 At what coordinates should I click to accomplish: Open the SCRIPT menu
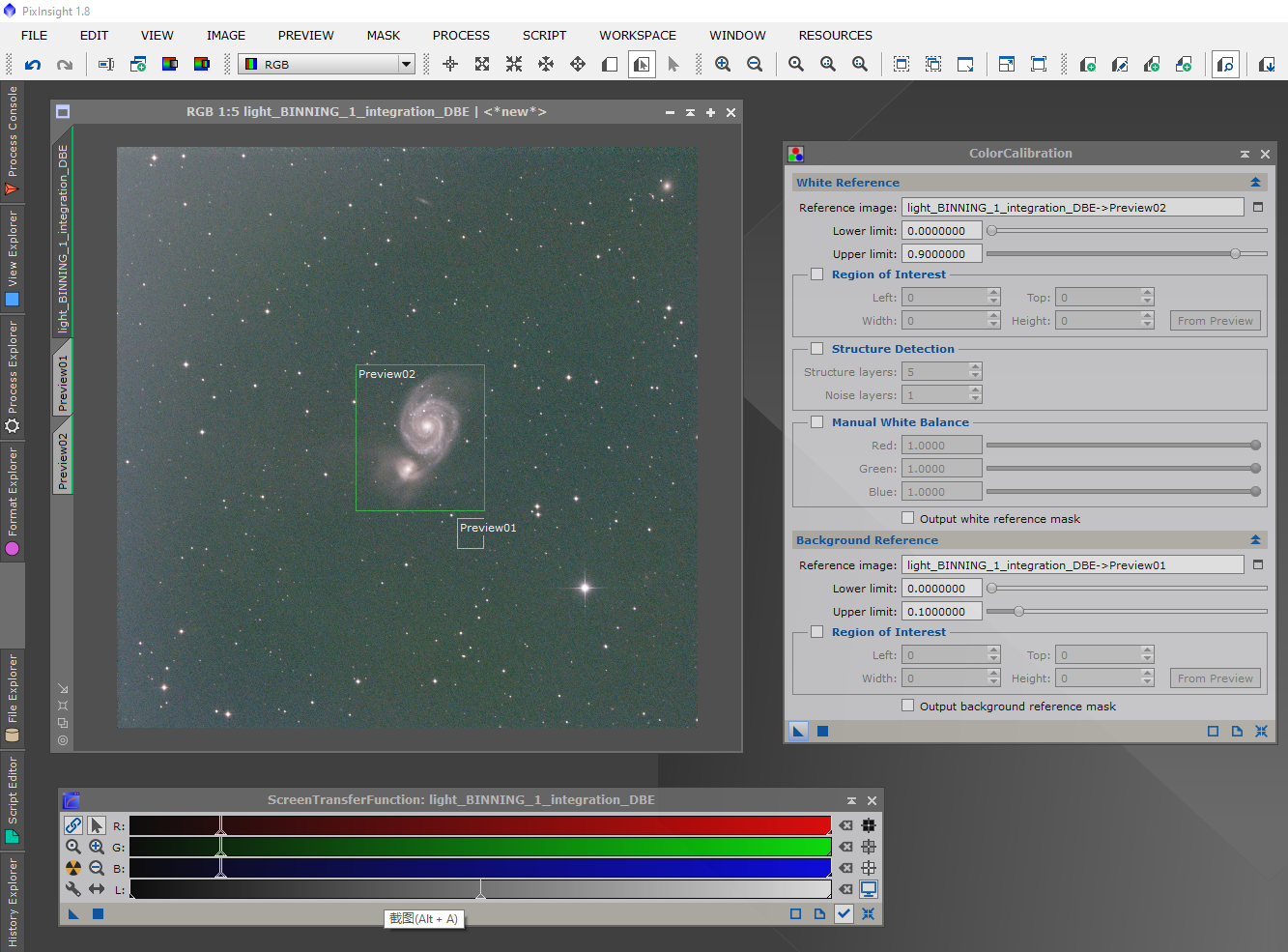pos(544,35)
